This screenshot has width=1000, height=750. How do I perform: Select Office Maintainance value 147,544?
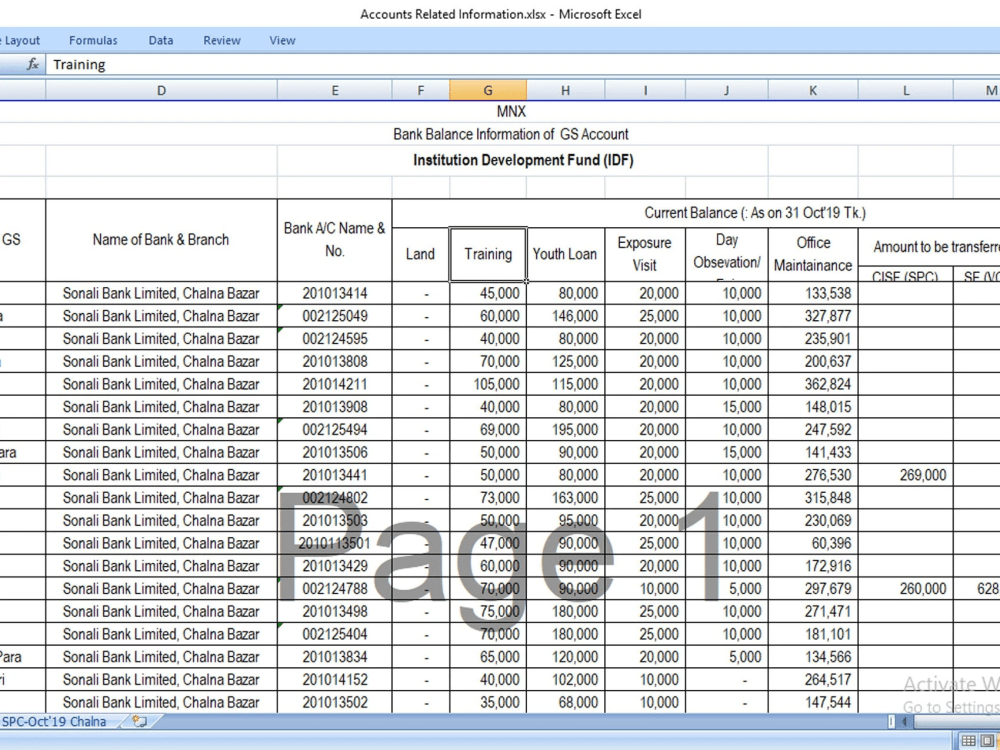click(x=813, y=703)
